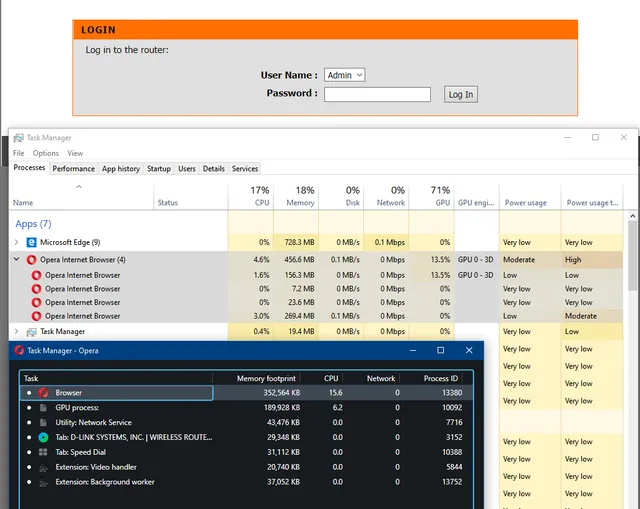Click the Opera logo in Opera Task Manager title
This screenshot has height=509, width=640.
pos(19,350)
